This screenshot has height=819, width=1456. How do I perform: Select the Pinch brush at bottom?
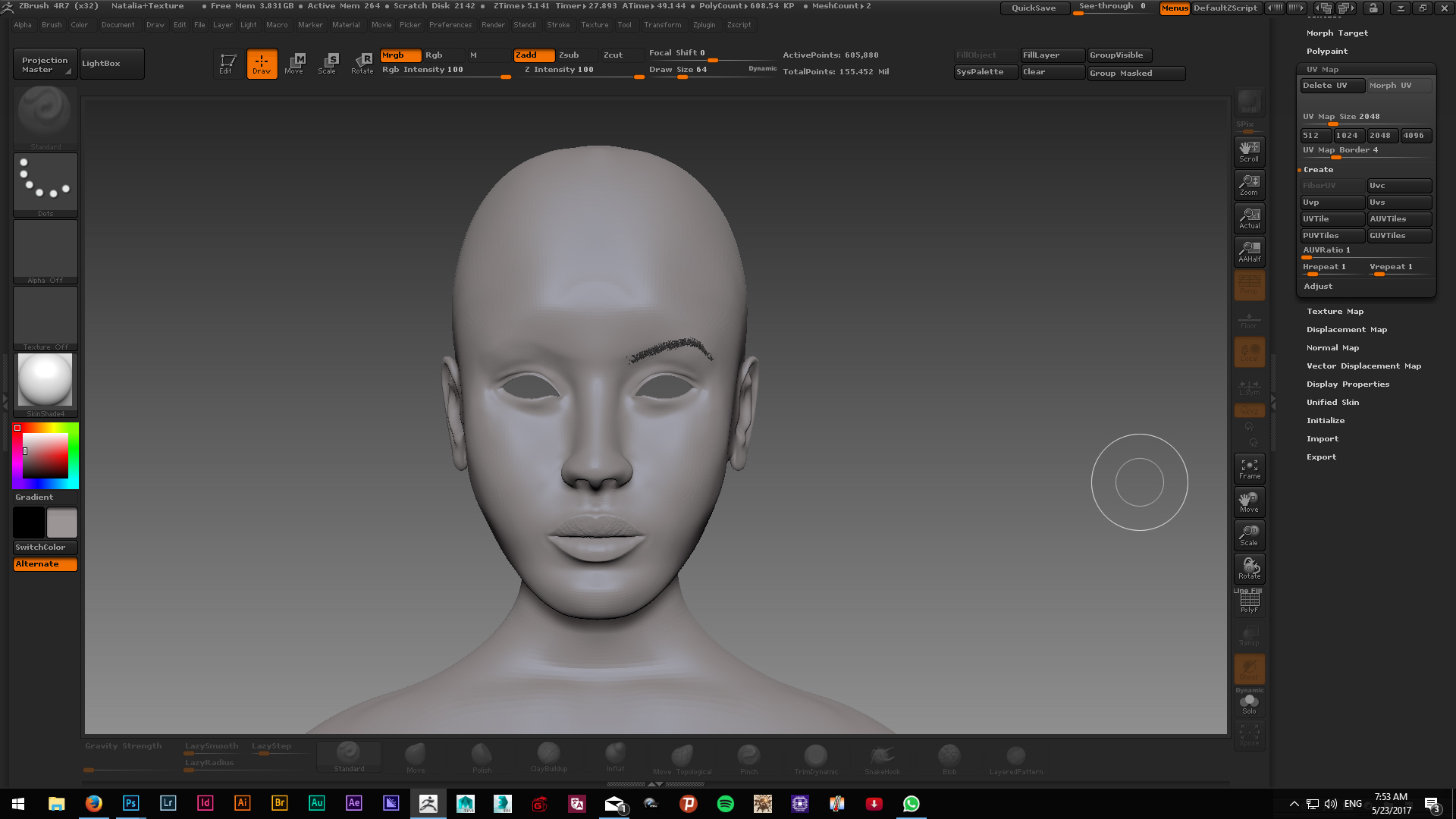(748, 758)
